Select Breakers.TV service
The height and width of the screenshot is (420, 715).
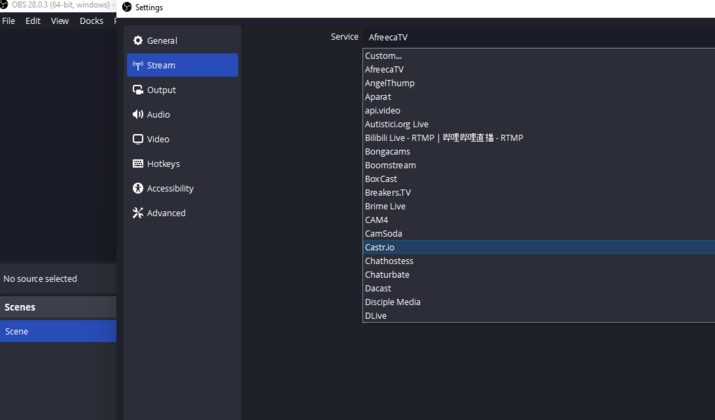click(539, 192)
